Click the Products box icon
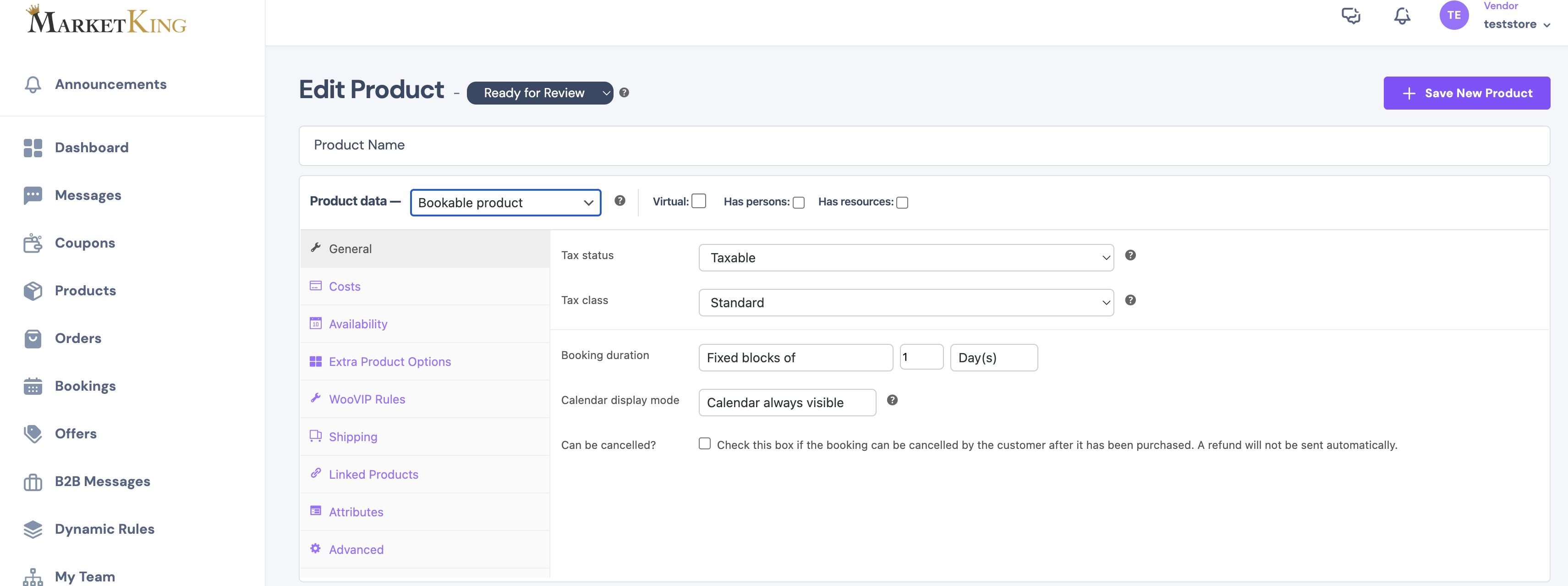Screen dimensions: 1568x586 coord(33,291)
